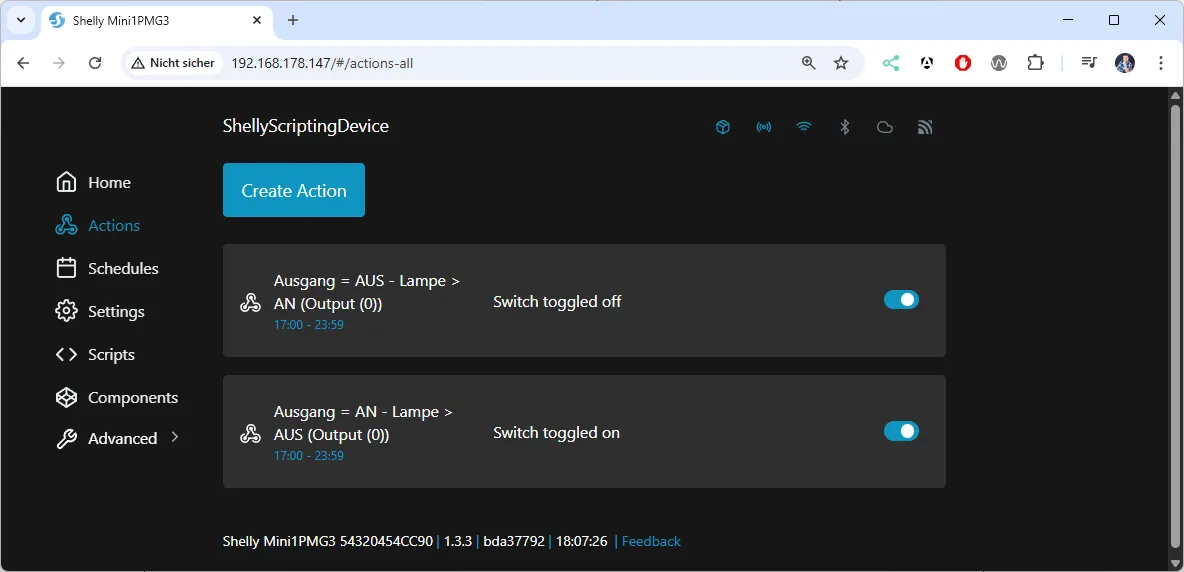Click the cloud connection status icon

pos(884,127)
